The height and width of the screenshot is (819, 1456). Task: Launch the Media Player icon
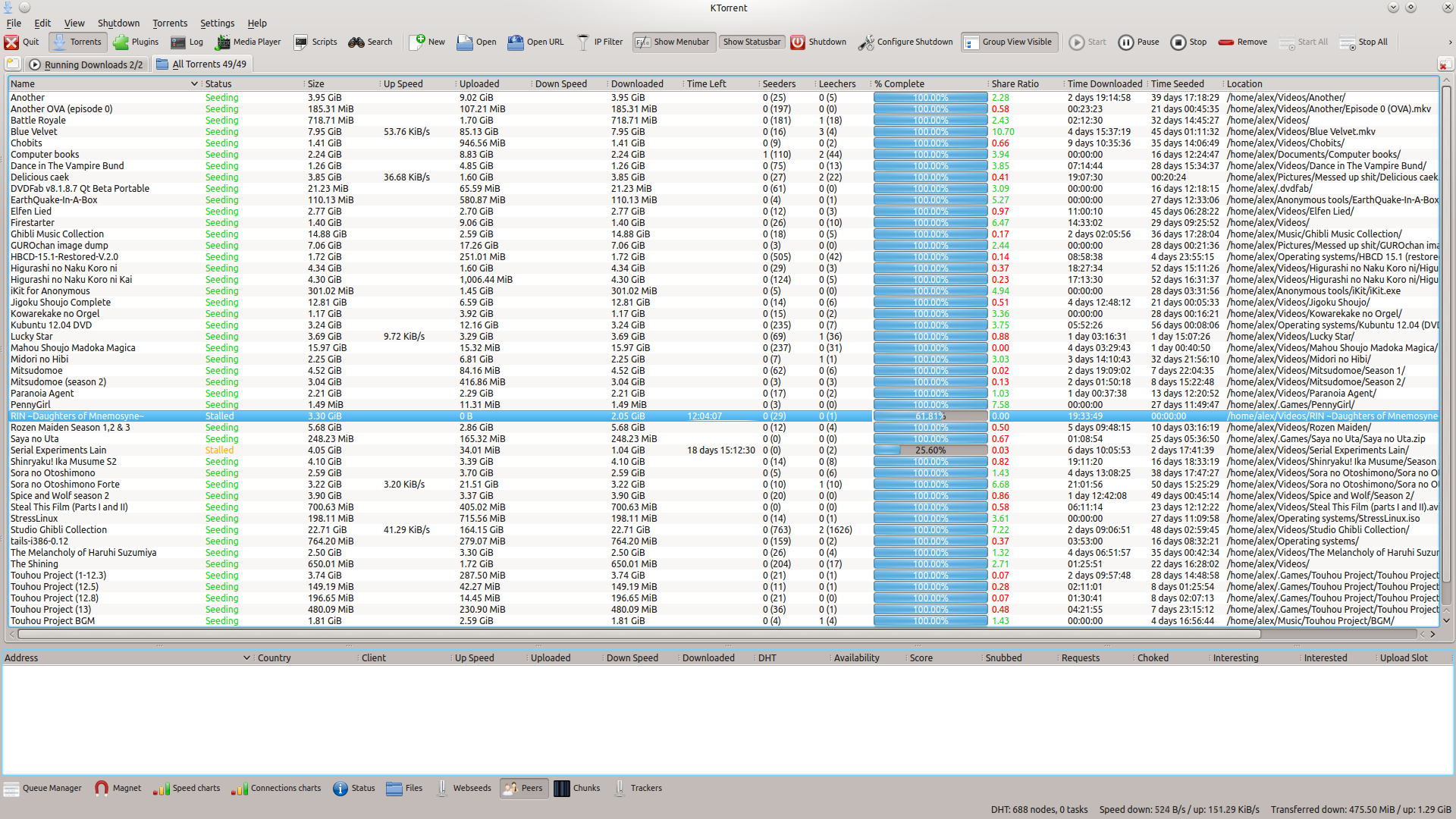(248, 42)
